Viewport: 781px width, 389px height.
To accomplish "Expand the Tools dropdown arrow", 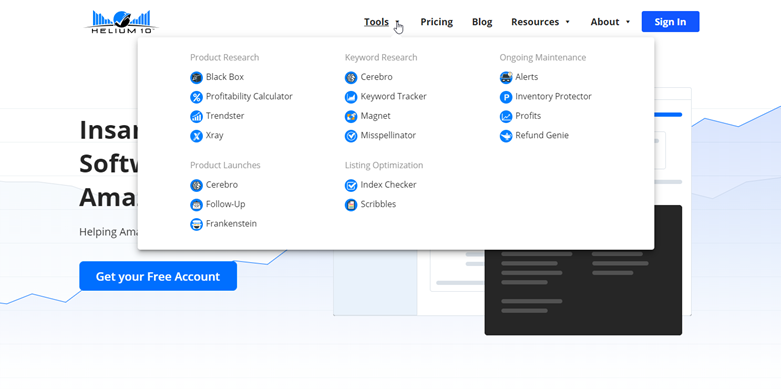I will click(x=398, y=22).
